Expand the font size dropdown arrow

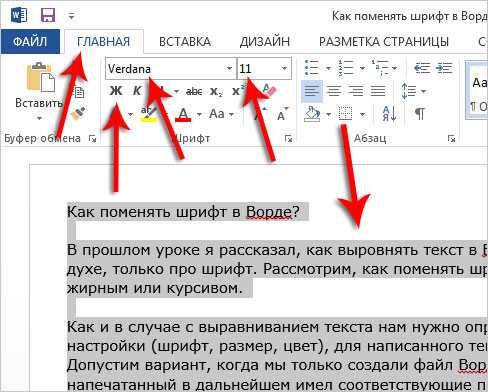point(284,69)
